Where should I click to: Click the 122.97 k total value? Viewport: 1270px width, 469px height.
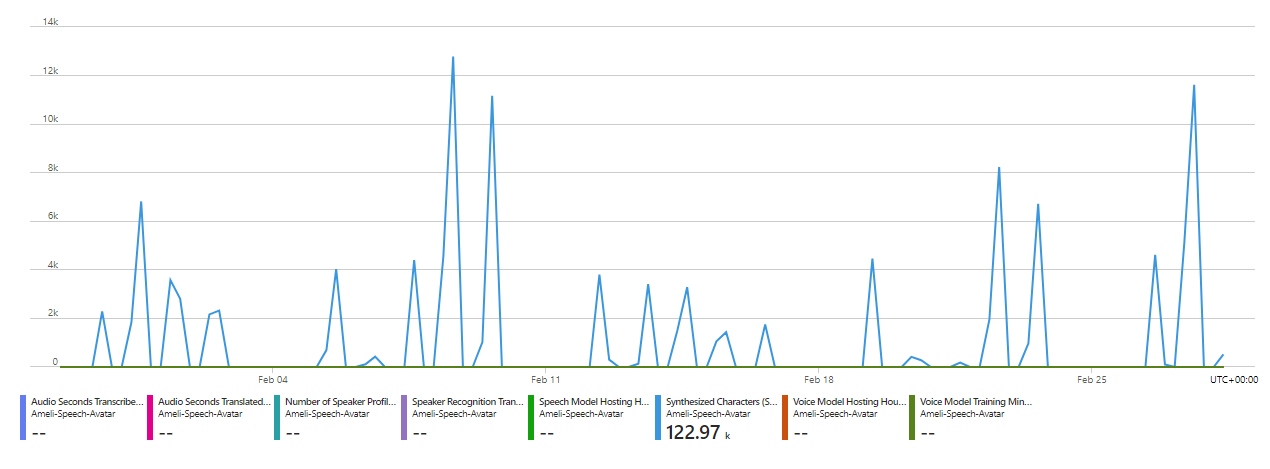coord(698,432)
